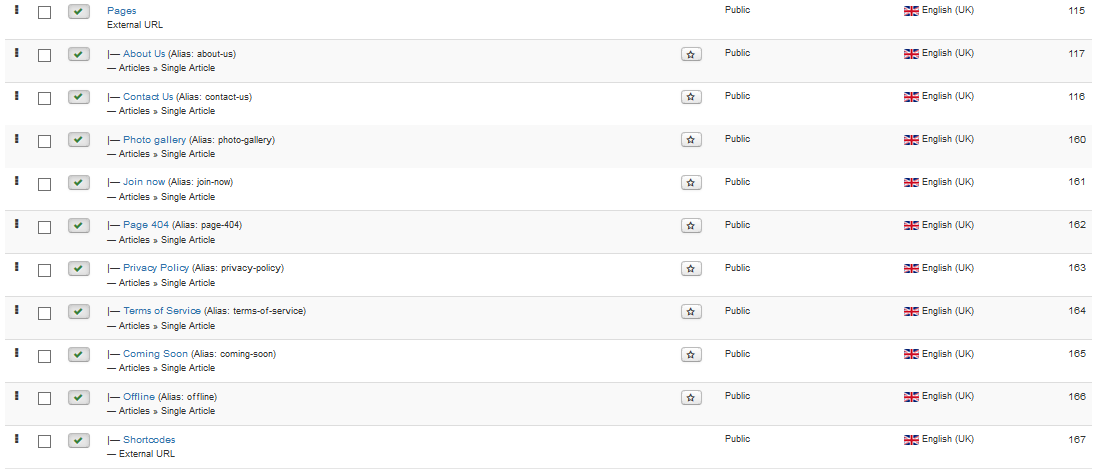Open Terms of Service item link

tap(162, 310)
